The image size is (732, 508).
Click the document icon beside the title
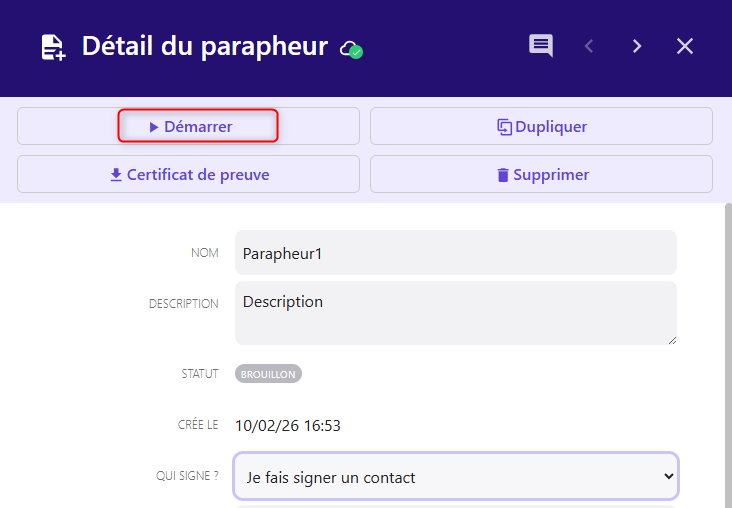coord(53,47)
